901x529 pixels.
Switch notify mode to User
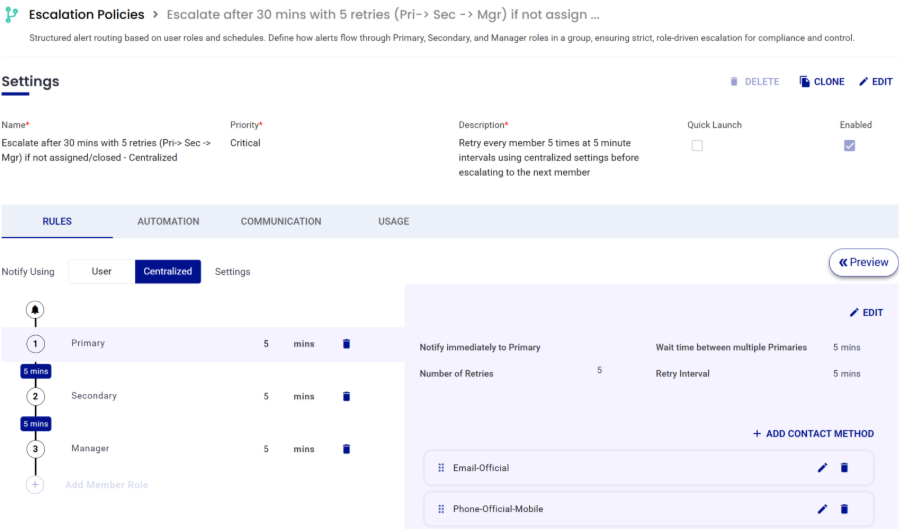point(102,272)
